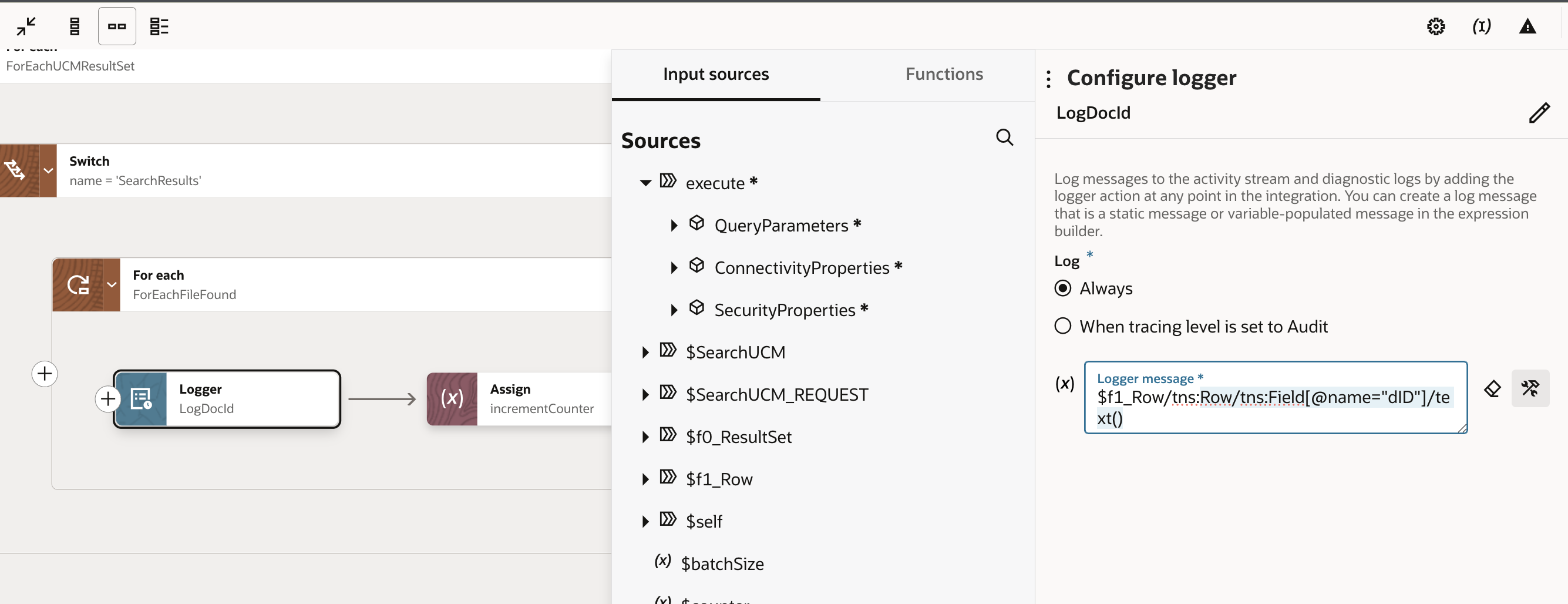Click the warning triangle icon in the header
Screen dimensions: 1568x604
coord(1529,26)
